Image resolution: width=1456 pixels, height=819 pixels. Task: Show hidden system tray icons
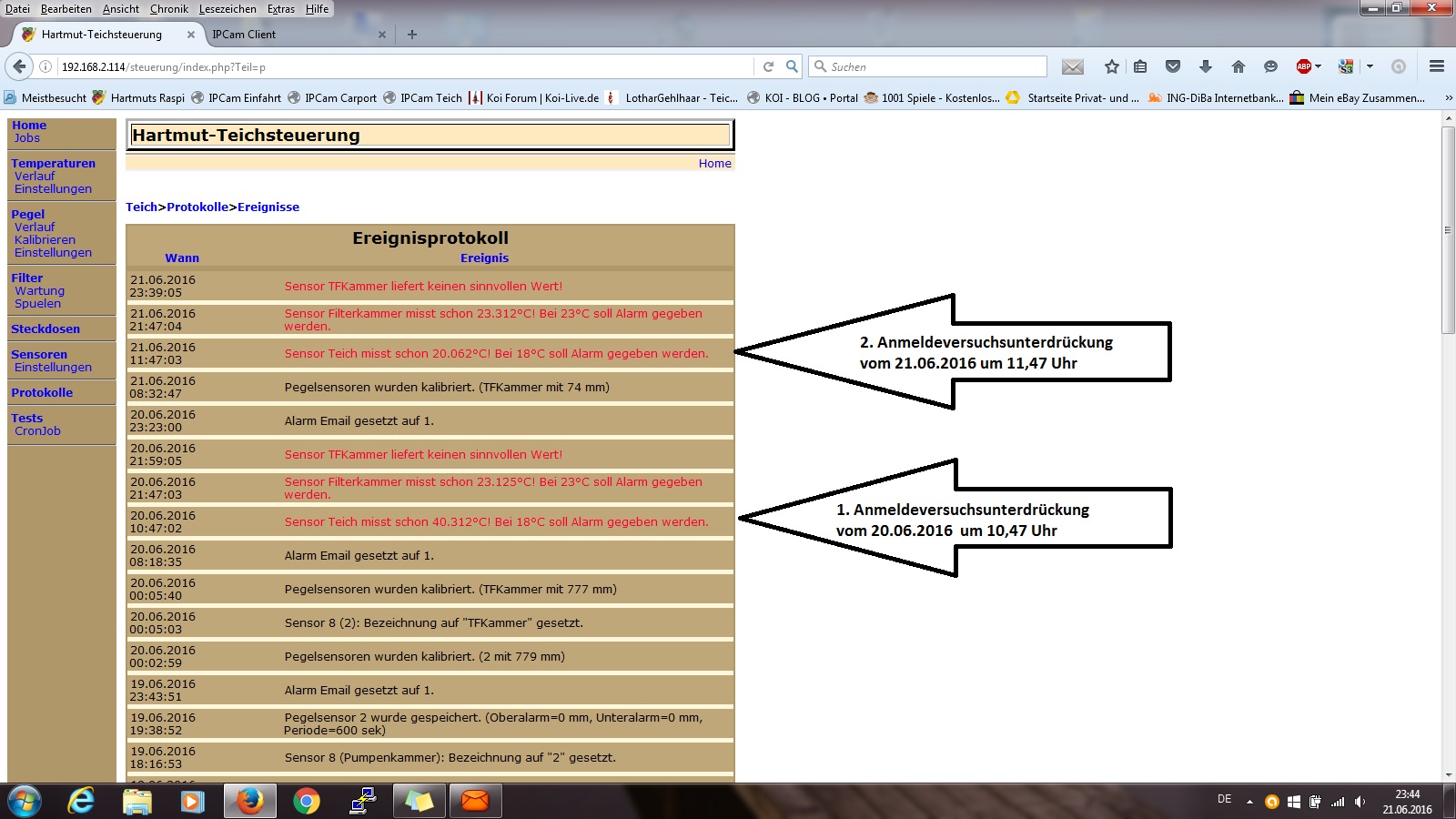pos(1249,802)
